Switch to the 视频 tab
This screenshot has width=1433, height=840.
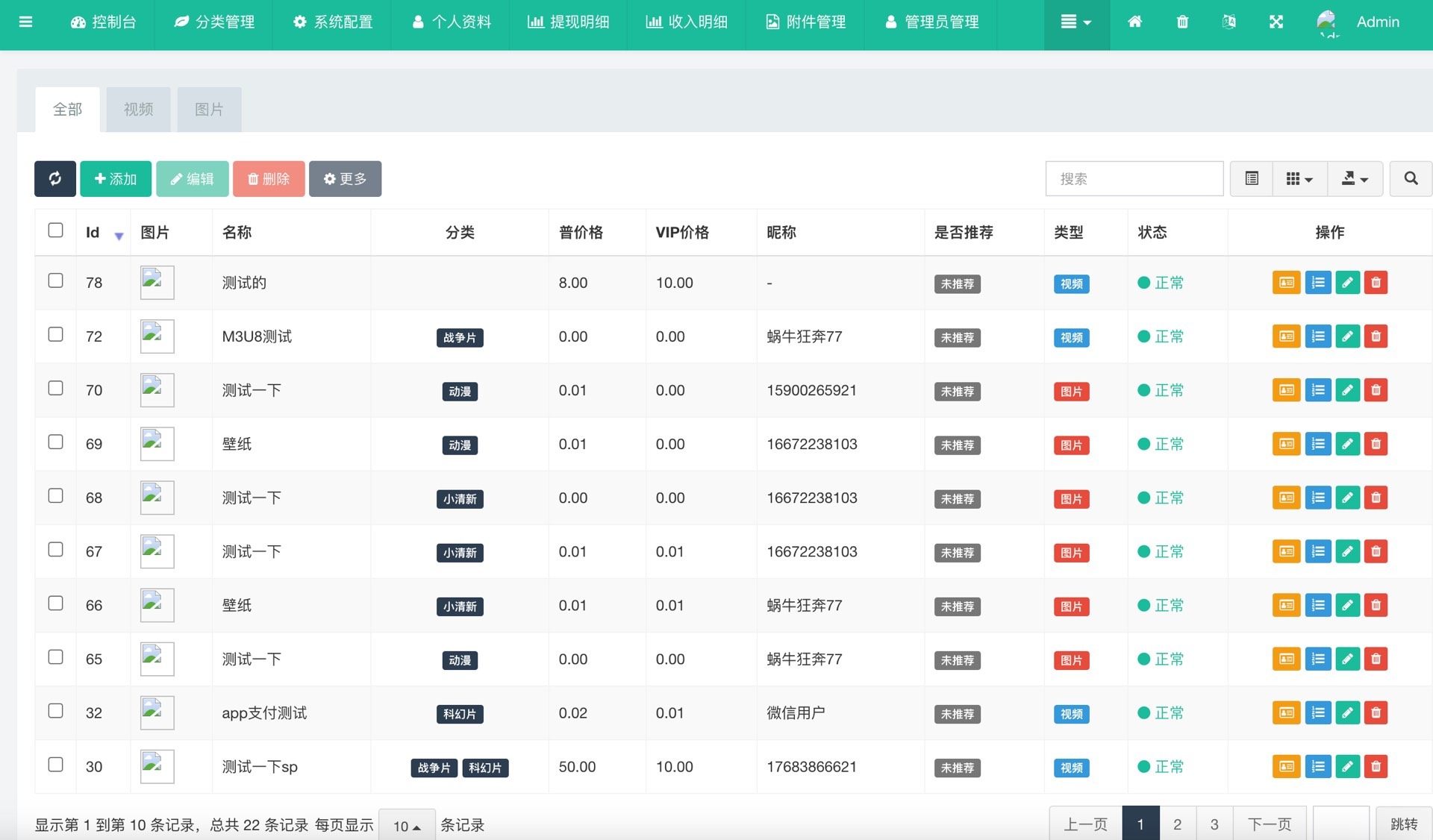(138, 110)
